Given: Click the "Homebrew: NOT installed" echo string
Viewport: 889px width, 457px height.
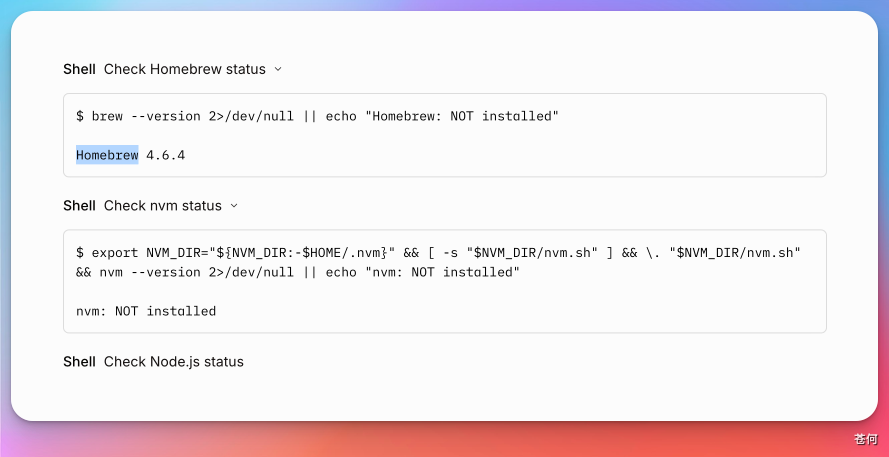Looking at the screenshot, I should point(462,116).
